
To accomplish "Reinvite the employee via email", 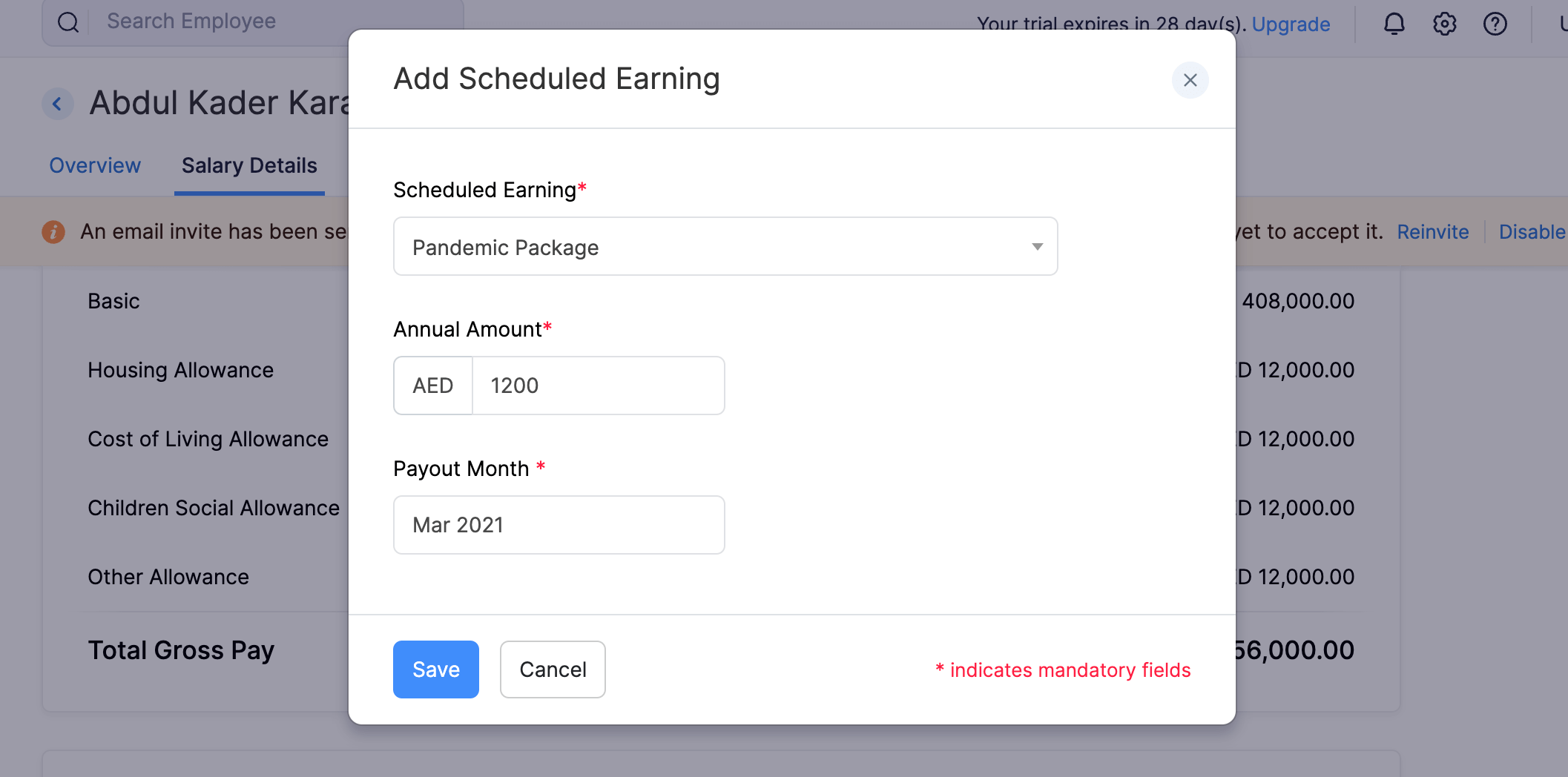I will [x=1433, y=231].
